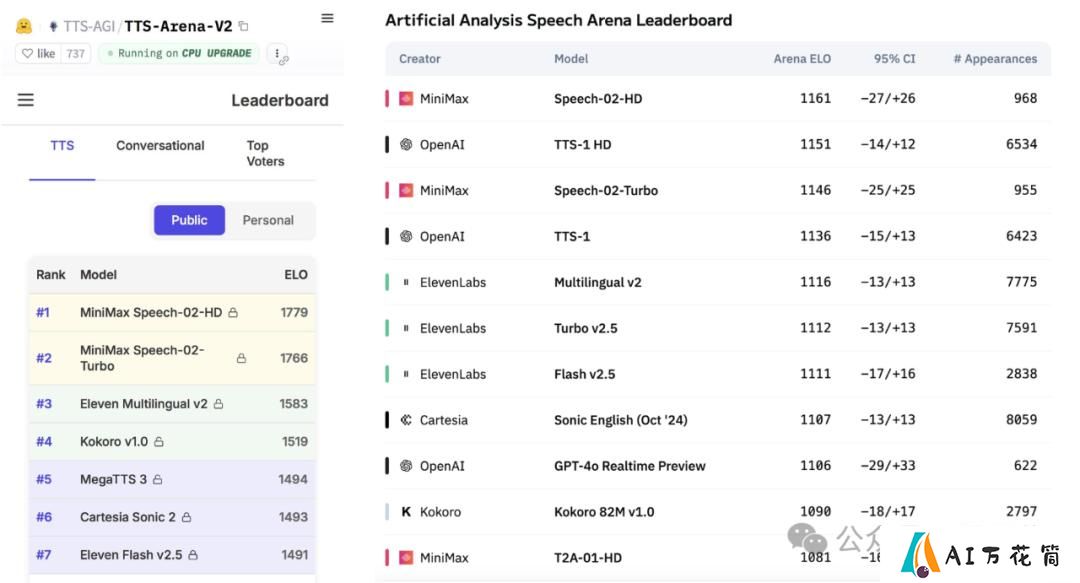Click lock icon next to MiniMax Speech-02-HD

click(x=233, y=313)
